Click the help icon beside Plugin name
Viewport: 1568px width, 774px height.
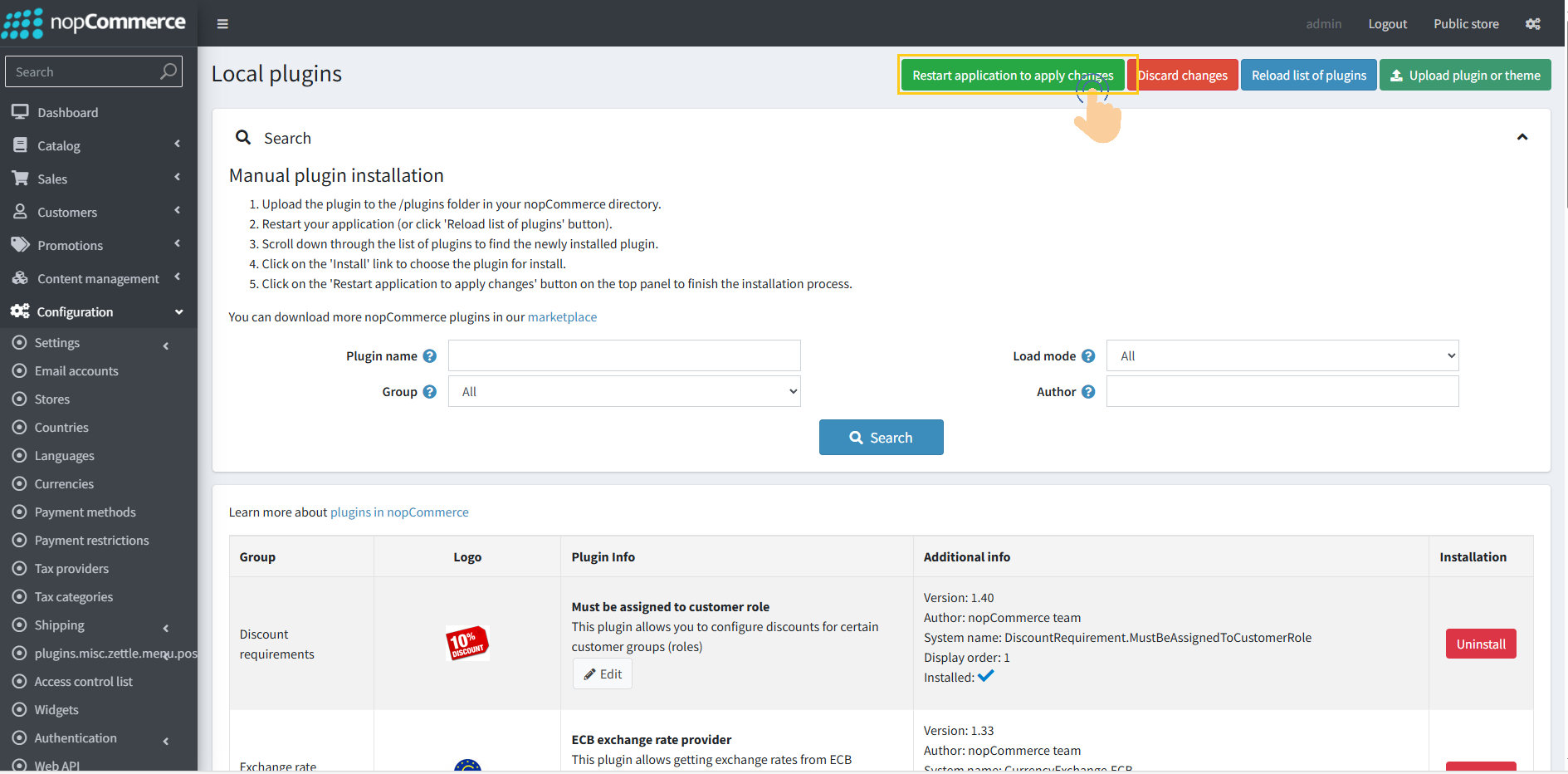(x=429, y=356)
